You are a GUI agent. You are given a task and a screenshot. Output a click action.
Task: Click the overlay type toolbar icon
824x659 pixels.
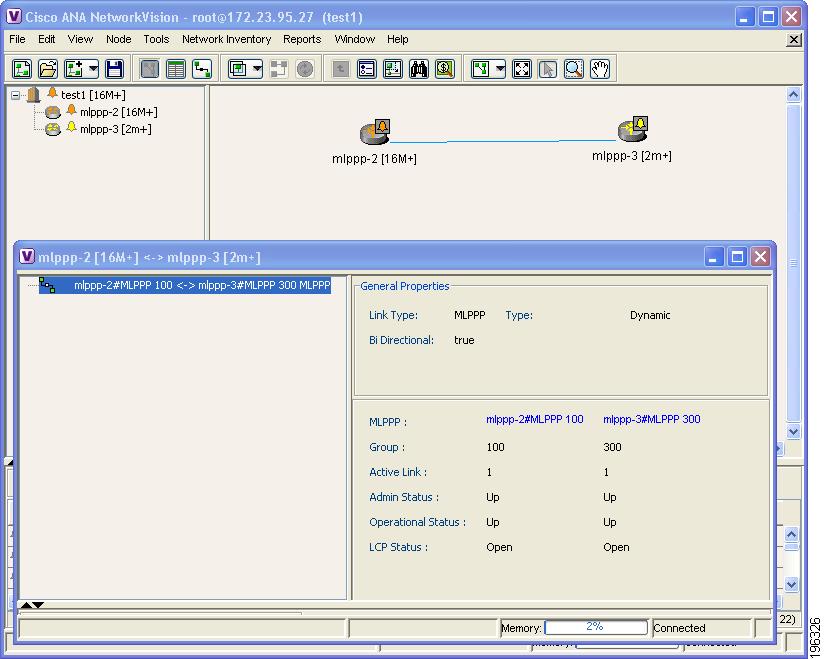(238, 69)
